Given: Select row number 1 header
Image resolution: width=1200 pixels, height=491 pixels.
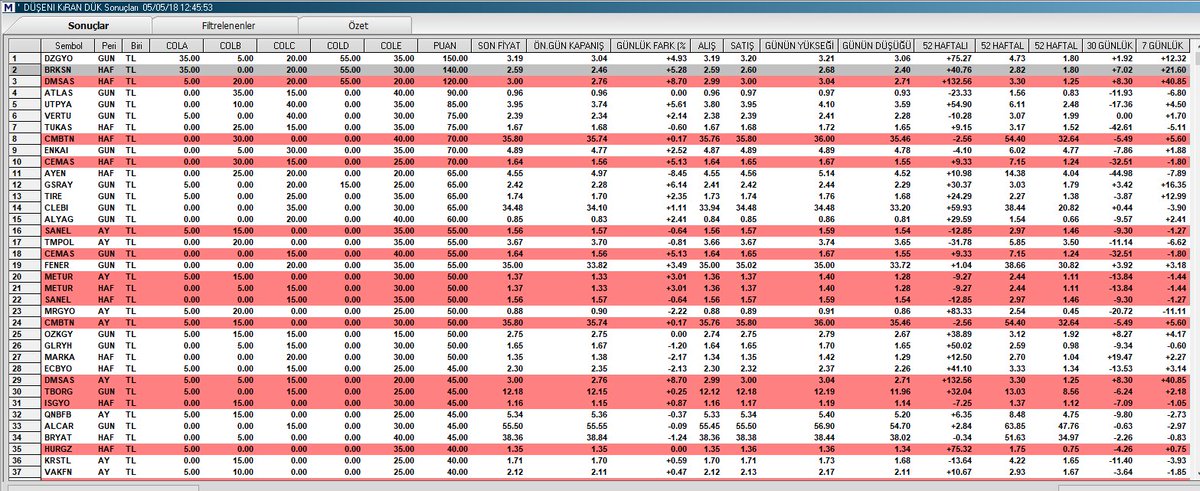Looking at the screenshot, I should coord(24,59).
